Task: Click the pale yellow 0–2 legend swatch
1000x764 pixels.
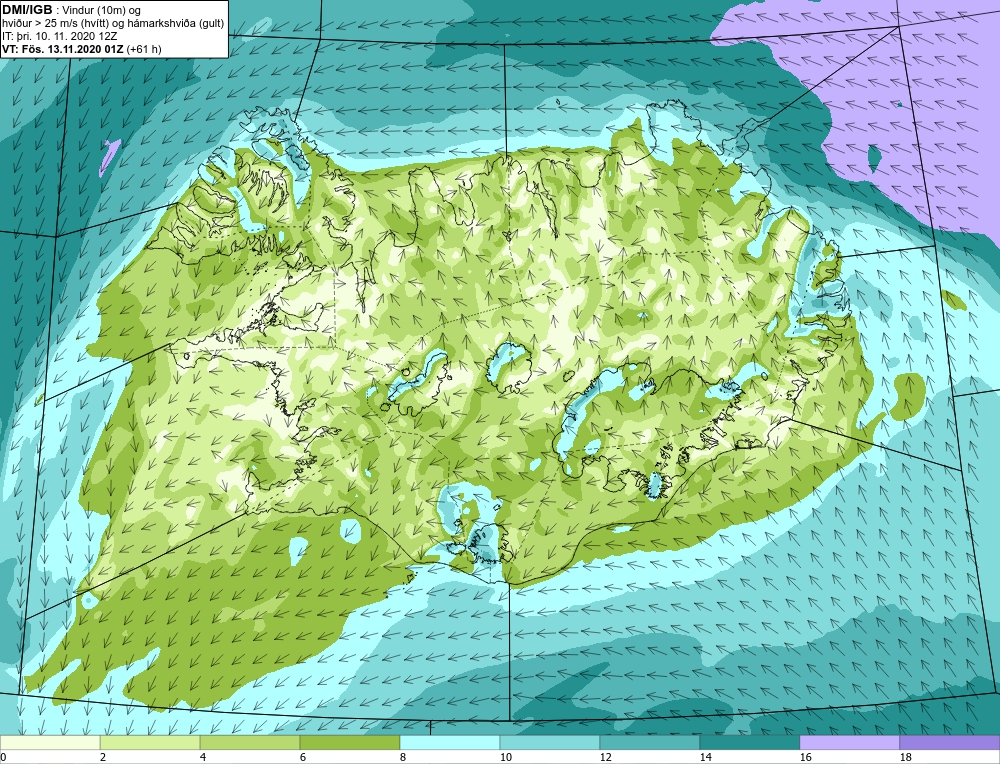Action: [50, 742]
